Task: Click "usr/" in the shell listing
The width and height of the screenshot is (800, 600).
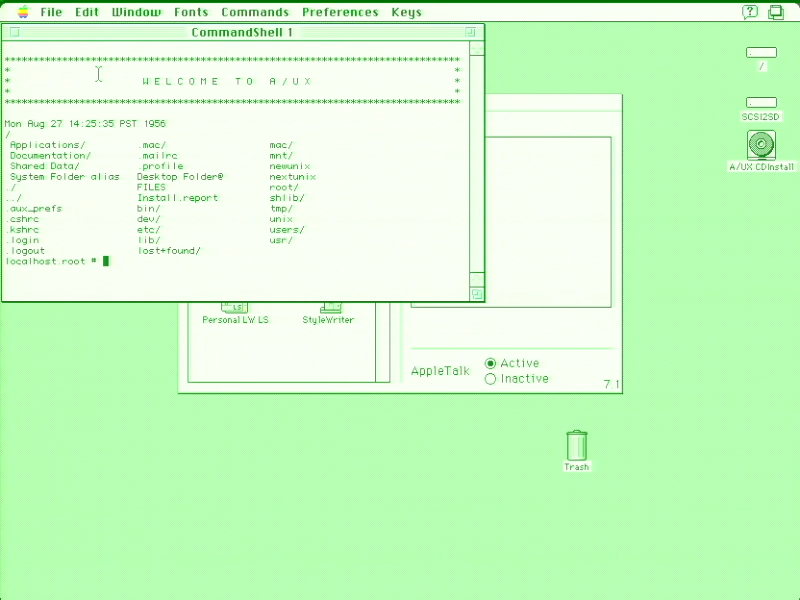Action: click(x=281, y=240)
